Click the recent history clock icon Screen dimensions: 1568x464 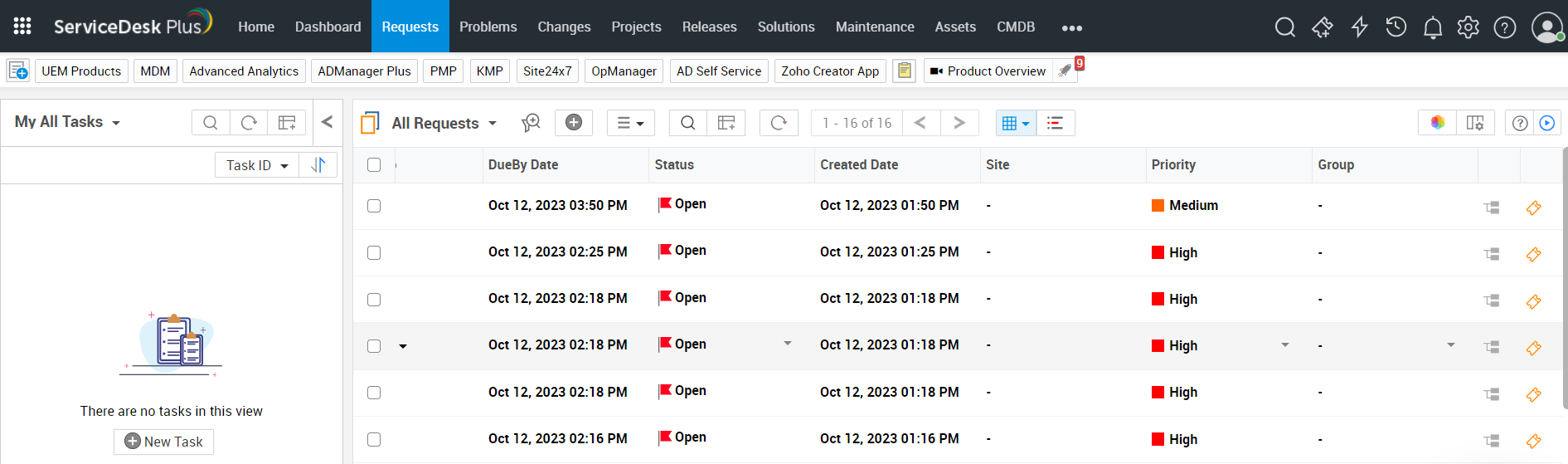pos(1396,27)
